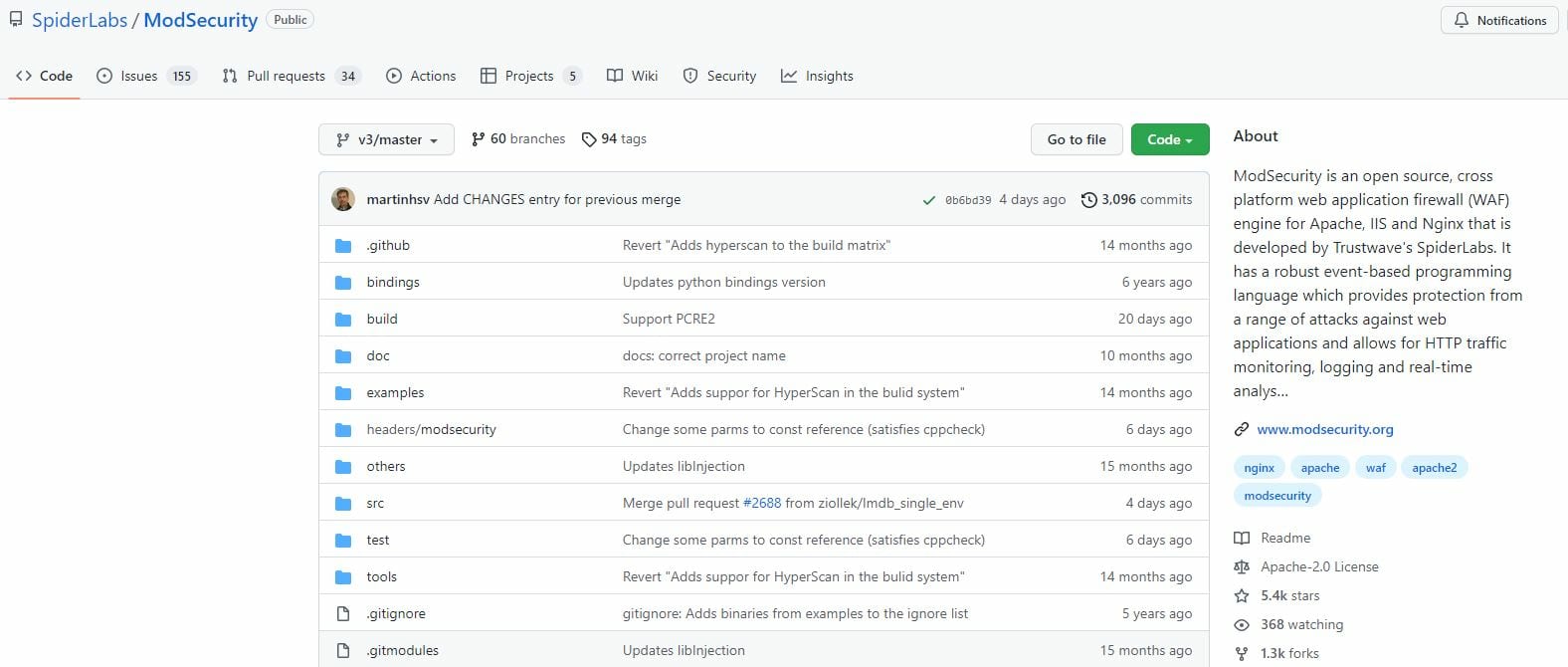Click the folder icon for test
This screenshot has width=1568, height=667.
[x=343, y=541]
